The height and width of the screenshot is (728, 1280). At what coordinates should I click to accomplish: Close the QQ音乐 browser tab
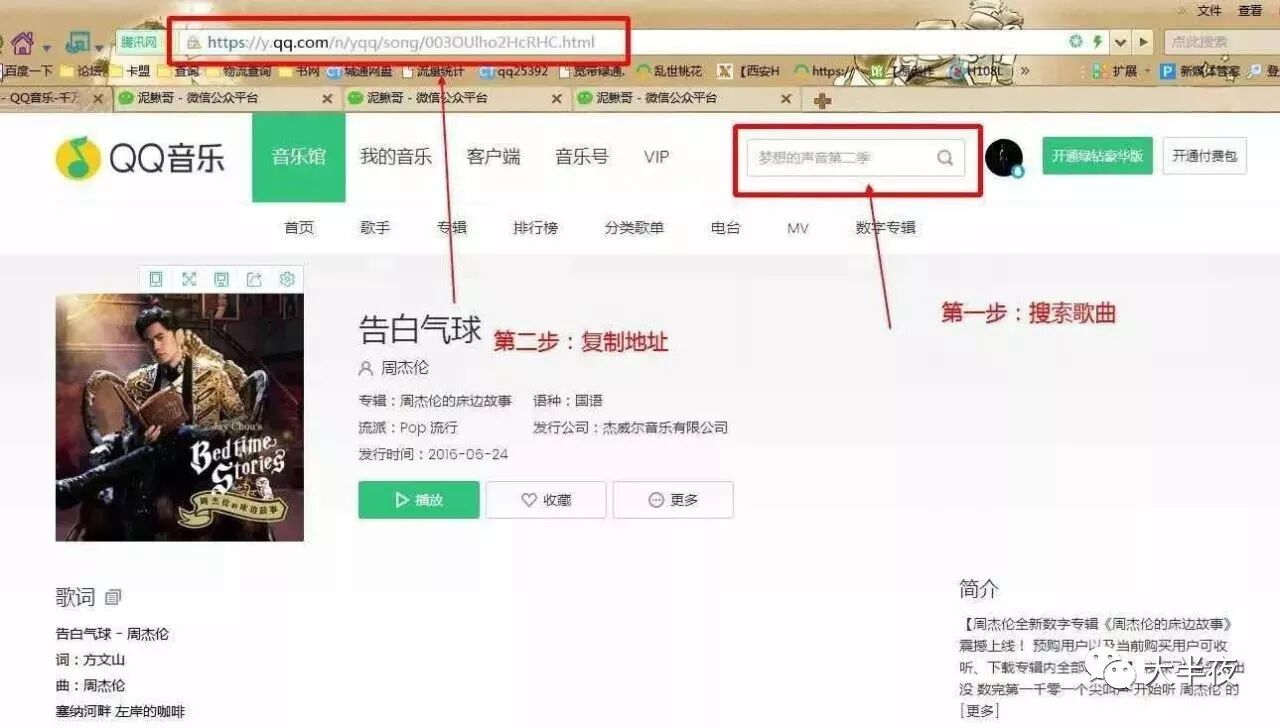click(x=98, y=99)
